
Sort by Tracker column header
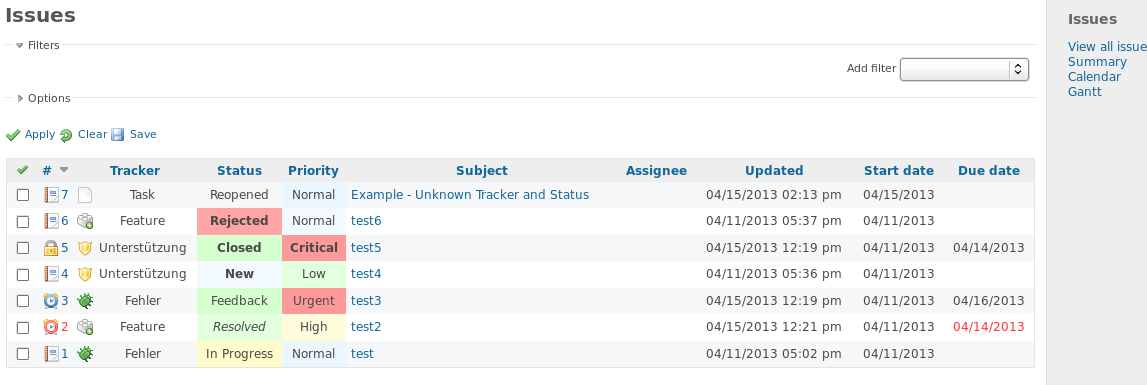pos(135,171)
